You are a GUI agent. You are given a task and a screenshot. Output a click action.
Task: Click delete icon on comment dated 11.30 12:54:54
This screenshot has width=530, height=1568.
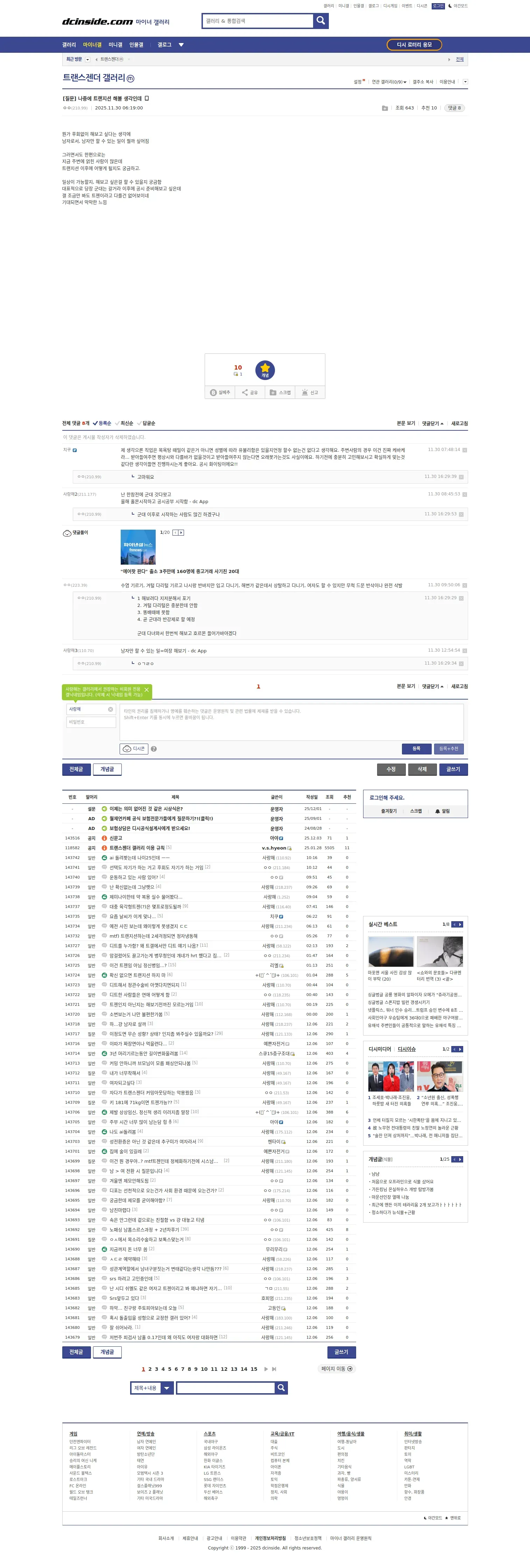(x=465, y=651)
